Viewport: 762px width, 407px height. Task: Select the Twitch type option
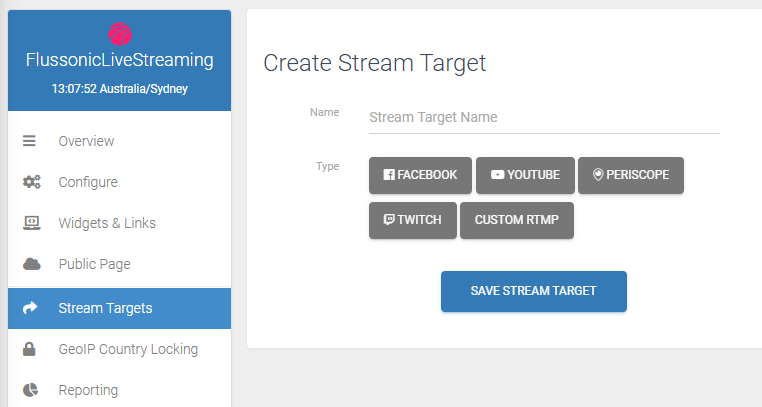pos(413,220)
